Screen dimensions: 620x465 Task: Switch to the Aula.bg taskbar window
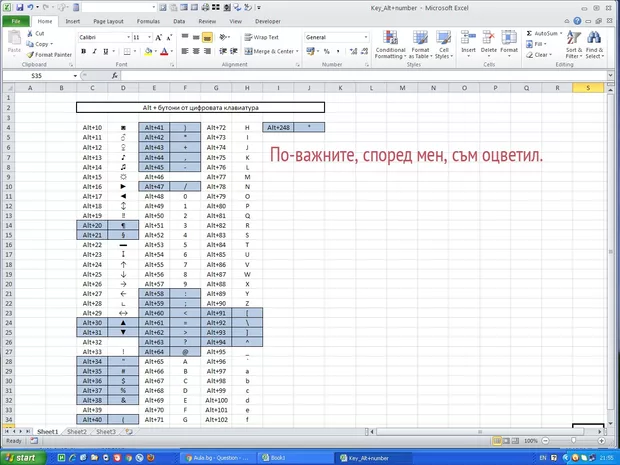219,458
